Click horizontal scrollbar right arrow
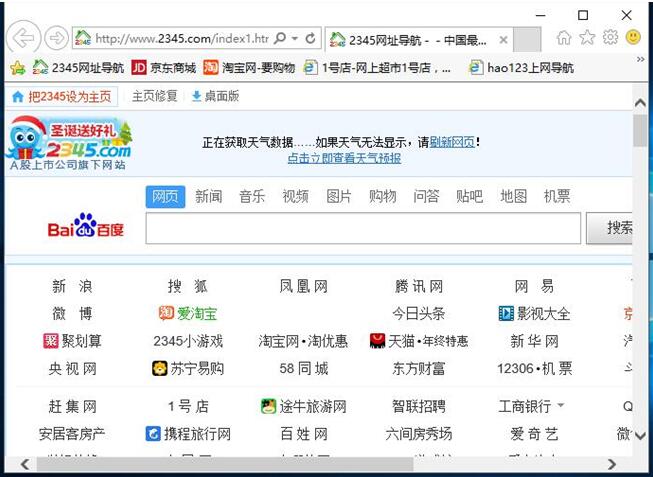The image size is (653, 477). pos(611,464)
